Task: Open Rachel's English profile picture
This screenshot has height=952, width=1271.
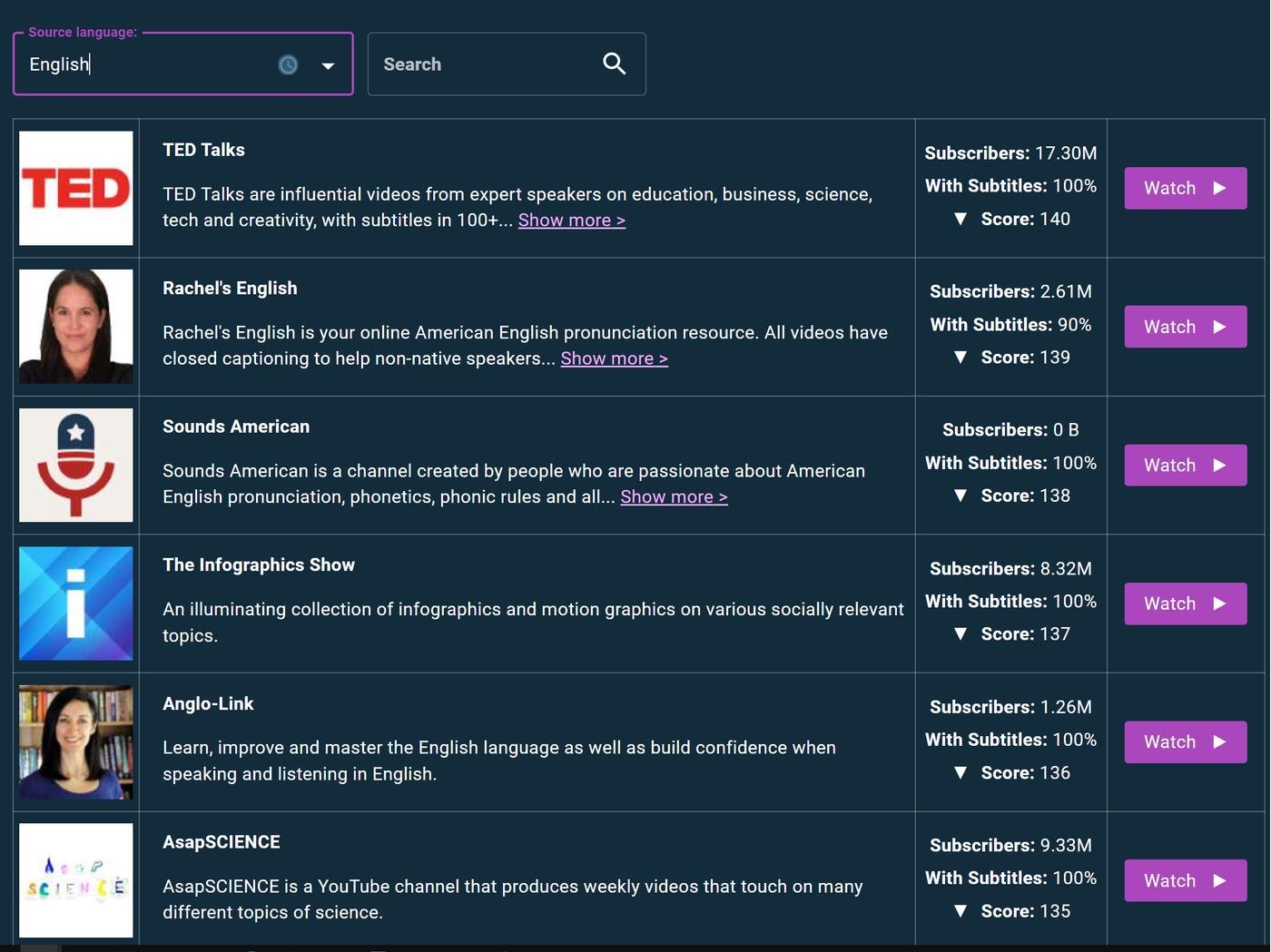Action: tap(76, 327)
